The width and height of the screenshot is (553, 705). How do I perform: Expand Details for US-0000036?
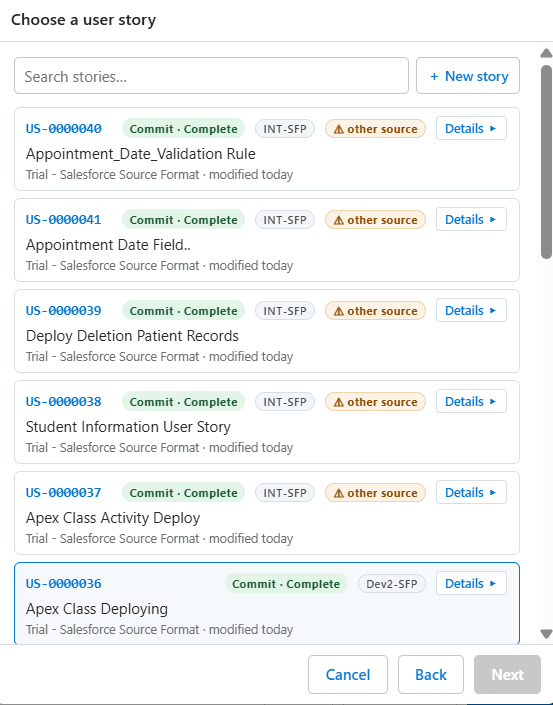pos(471,583)
